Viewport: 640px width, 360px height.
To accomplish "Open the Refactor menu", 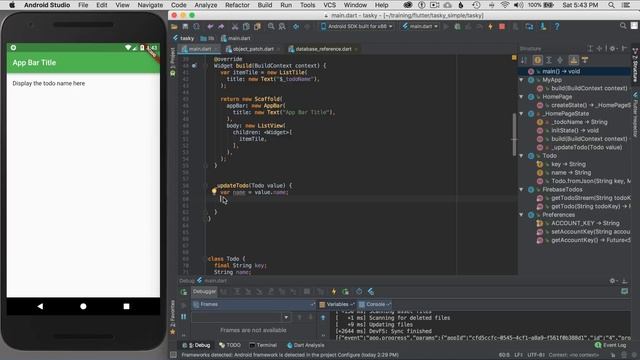I will point(237,5).
